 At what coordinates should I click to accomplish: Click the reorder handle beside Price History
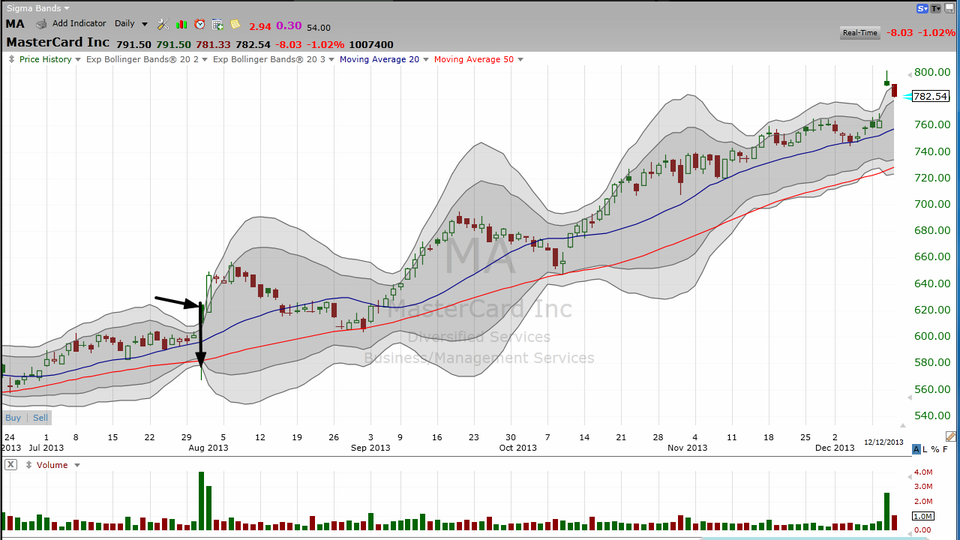(x=12, y=59)
